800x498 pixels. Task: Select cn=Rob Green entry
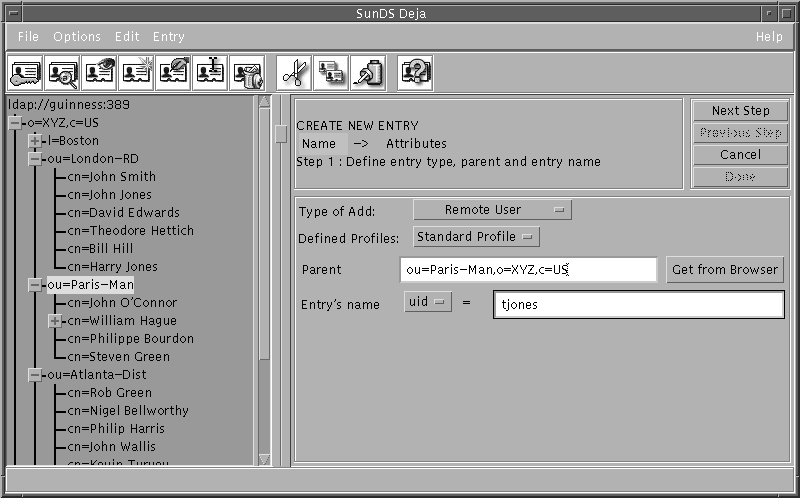(x=110, y=392)
